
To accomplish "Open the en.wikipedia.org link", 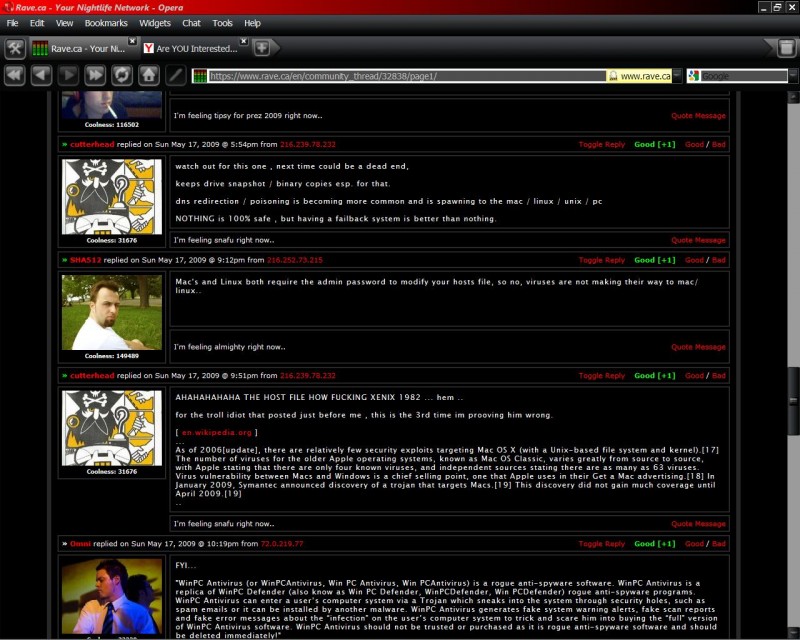I will point(217,433).
